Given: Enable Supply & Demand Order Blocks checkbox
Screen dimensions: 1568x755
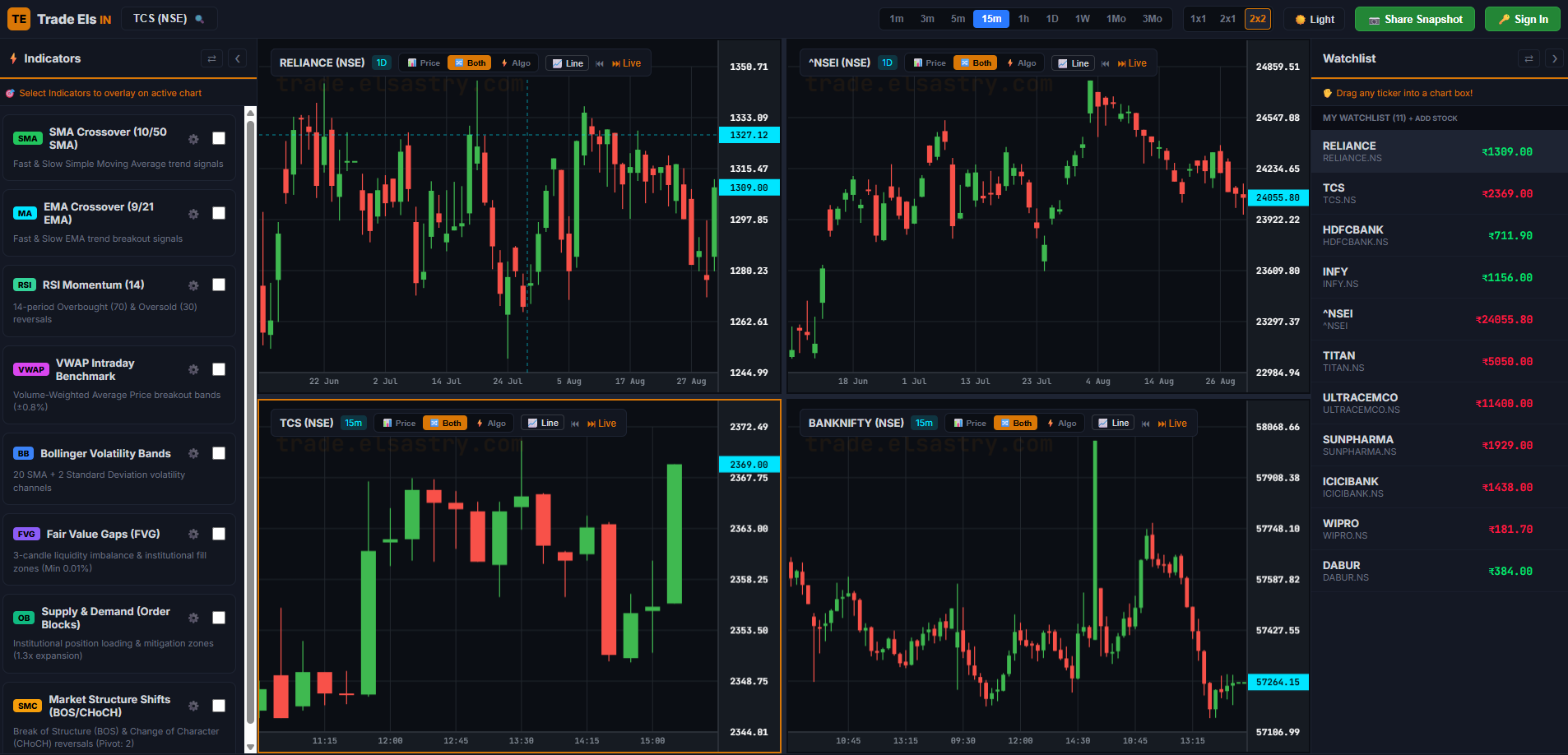Looking at the screenshot, I should pos(219,618).
